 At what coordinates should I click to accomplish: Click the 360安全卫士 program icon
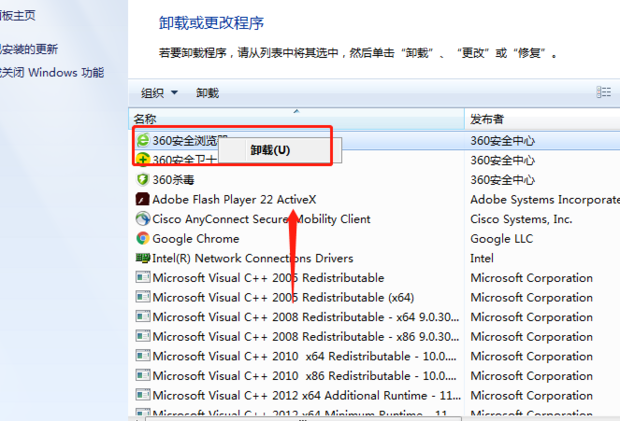pos(143,160)
